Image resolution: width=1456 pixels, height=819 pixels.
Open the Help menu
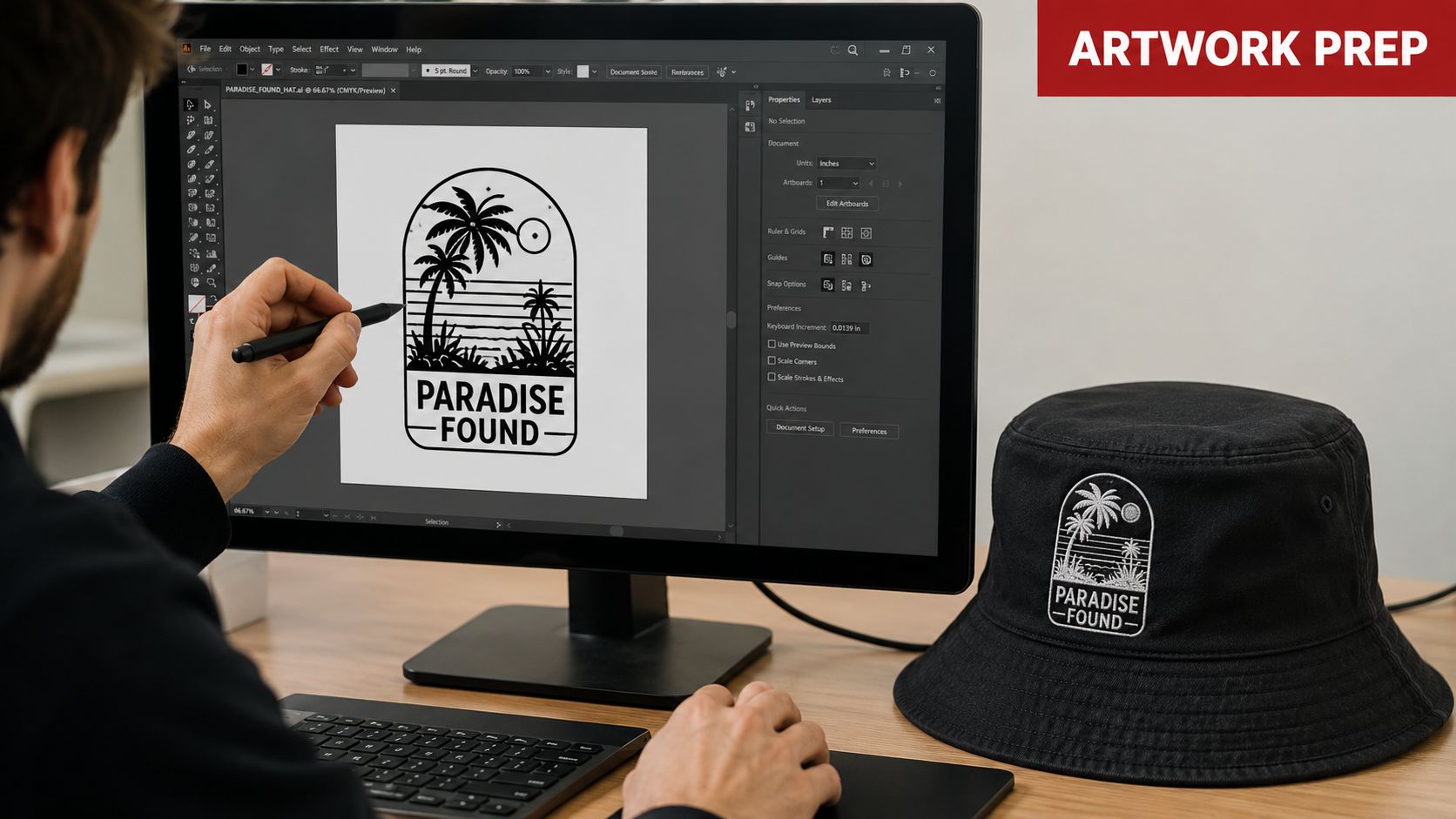click(x=414, y=50)
